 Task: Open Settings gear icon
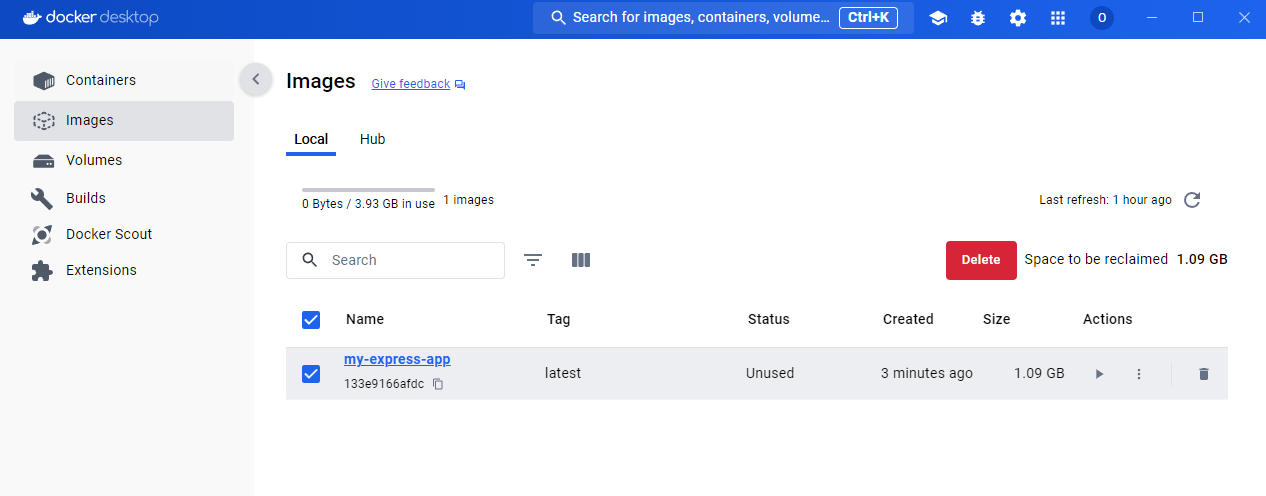coord(1018,18)
